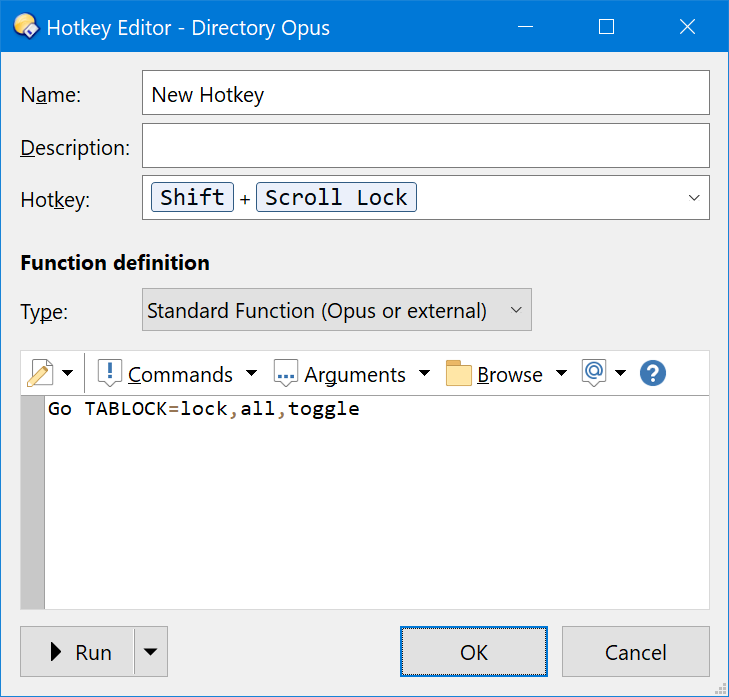The width and height of the screenshot is (729, 697).
Task: Open the dropdown arrow beside Commands
Action: [251, 374]
